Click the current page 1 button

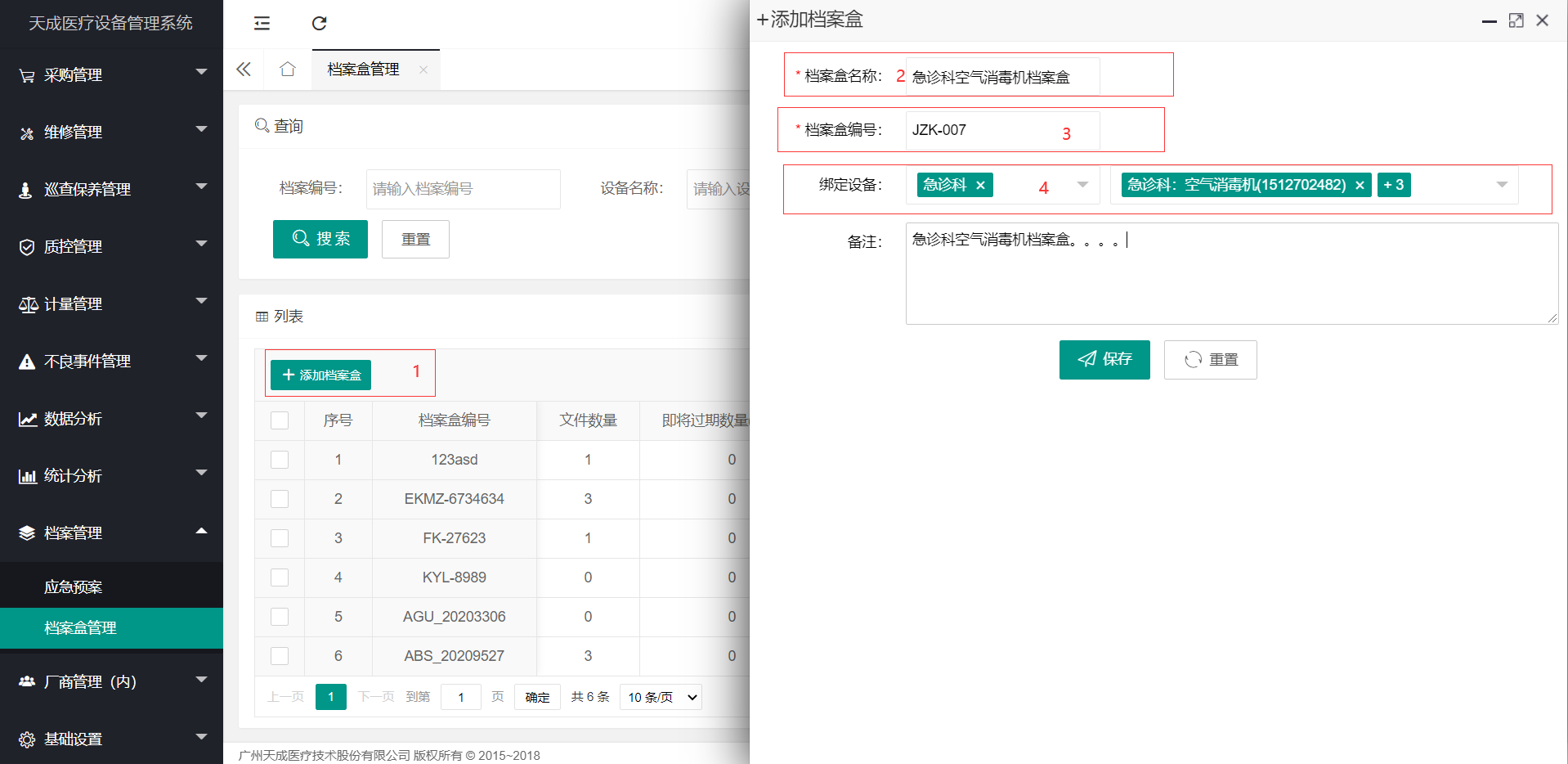coord(331,697)
